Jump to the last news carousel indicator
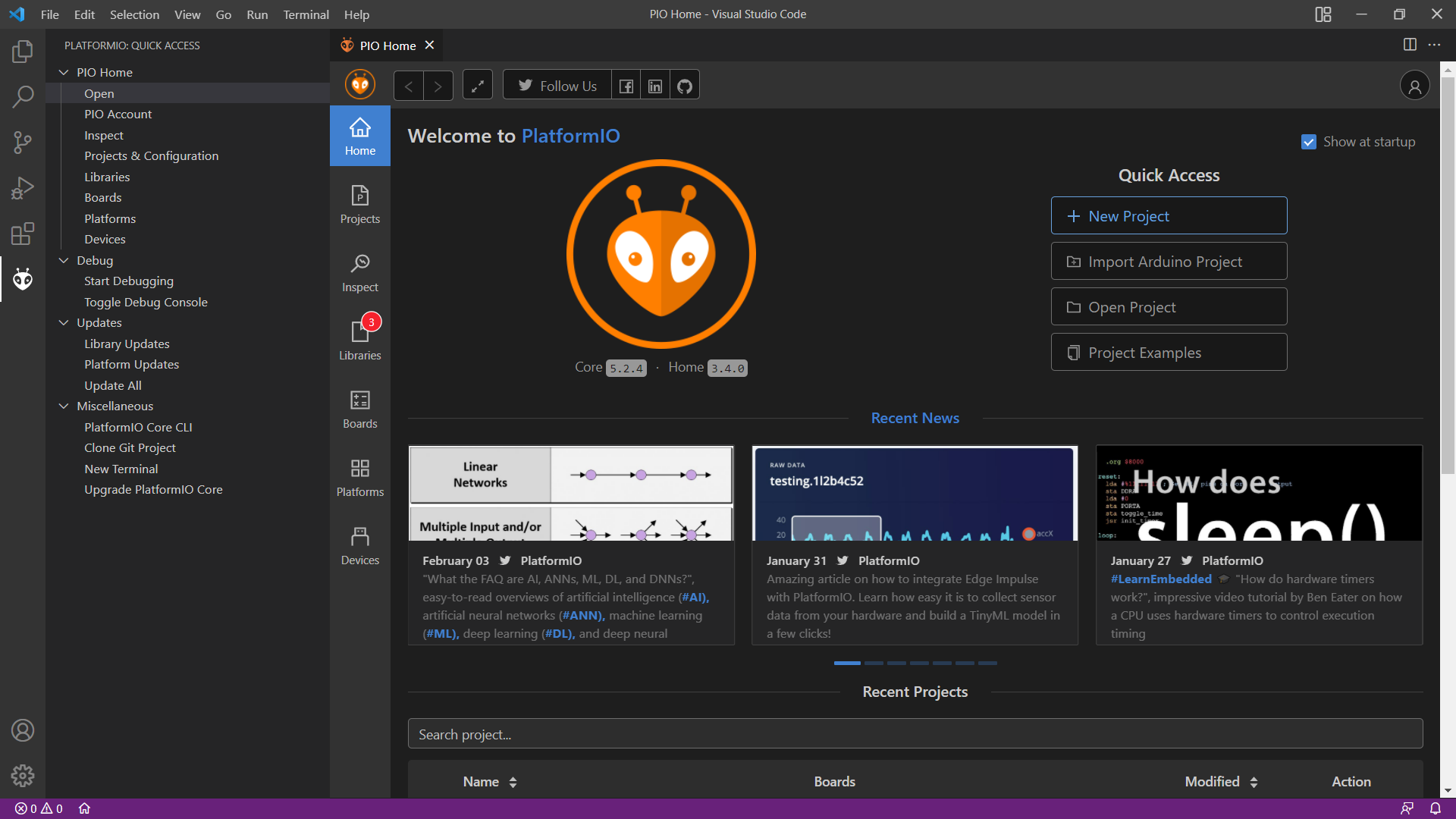The height and width of the screenshot is (819, 1456). 987,663
